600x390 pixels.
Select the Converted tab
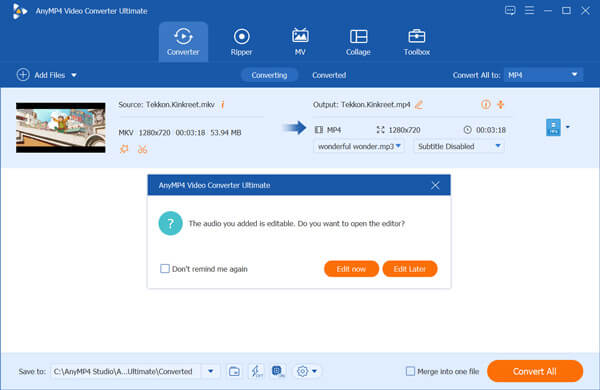(x=329, y=75)
